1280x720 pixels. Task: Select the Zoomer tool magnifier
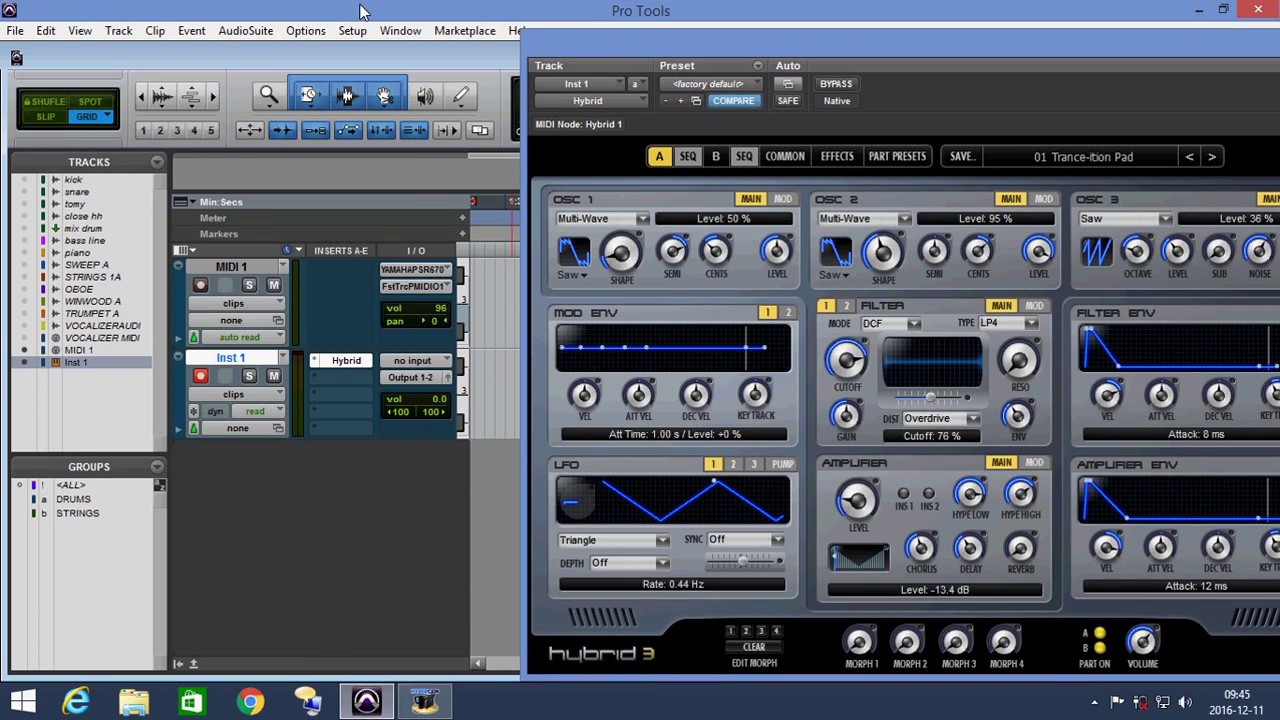(x=269, y=96)
